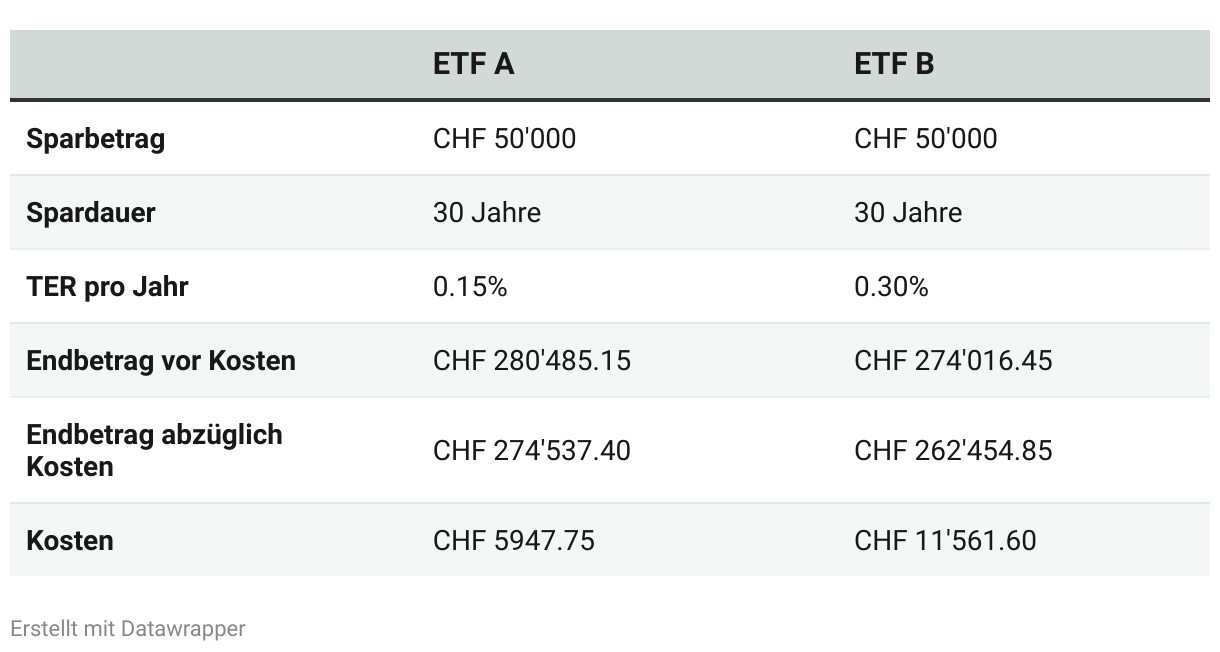1220x652 pixels.
Task: Click the cost value CHF 11'561.60
Action: pyautogui.click(x=945, y=541)
